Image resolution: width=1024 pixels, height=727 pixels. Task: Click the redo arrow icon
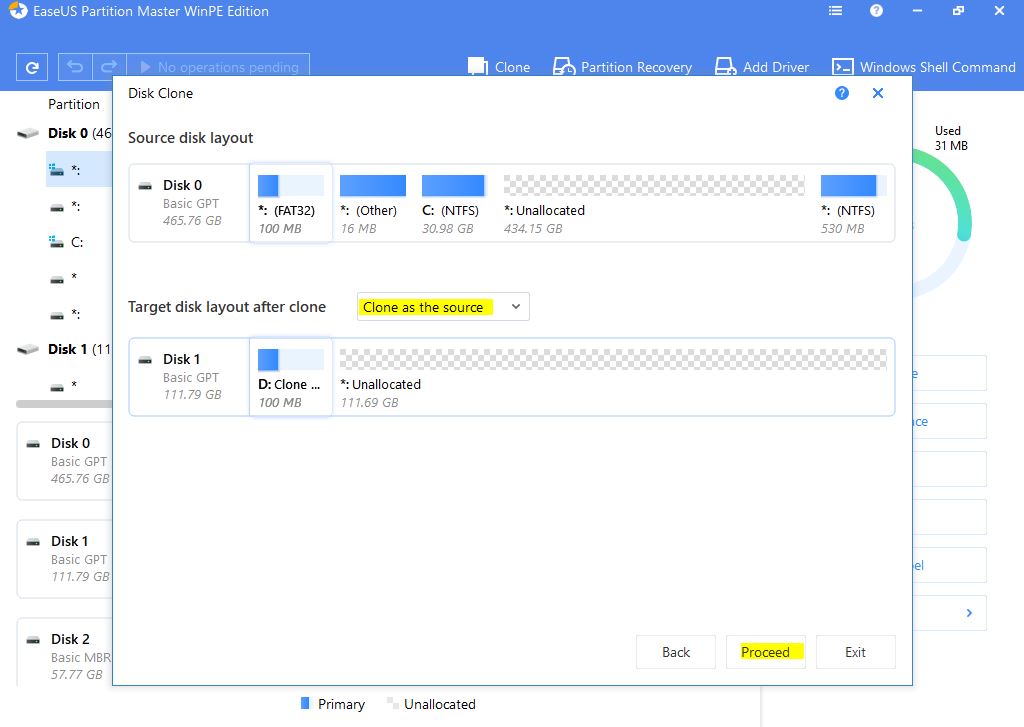[x=110, y=68]
